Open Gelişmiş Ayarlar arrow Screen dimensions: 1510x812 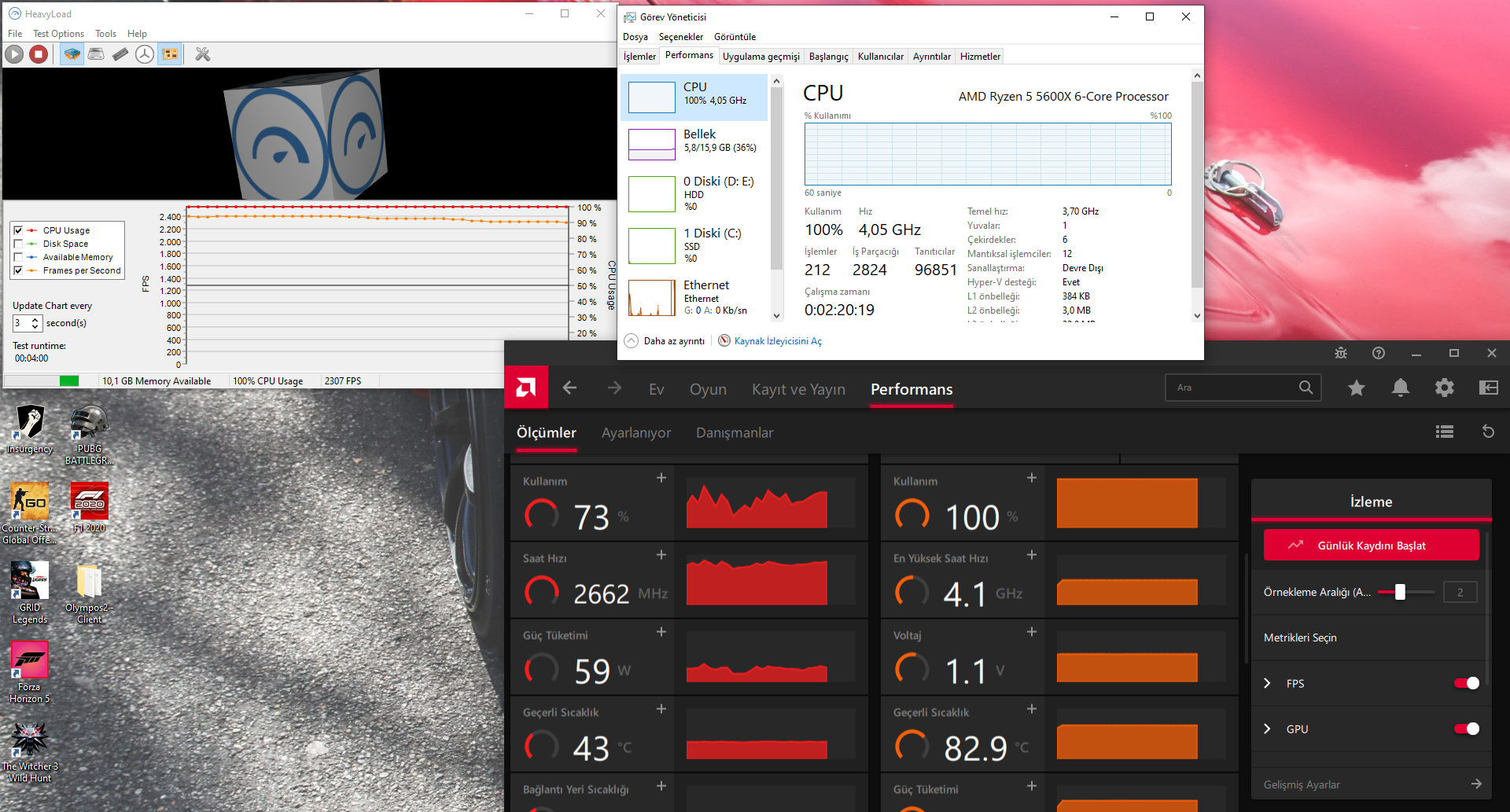(x=1476, y=784)
